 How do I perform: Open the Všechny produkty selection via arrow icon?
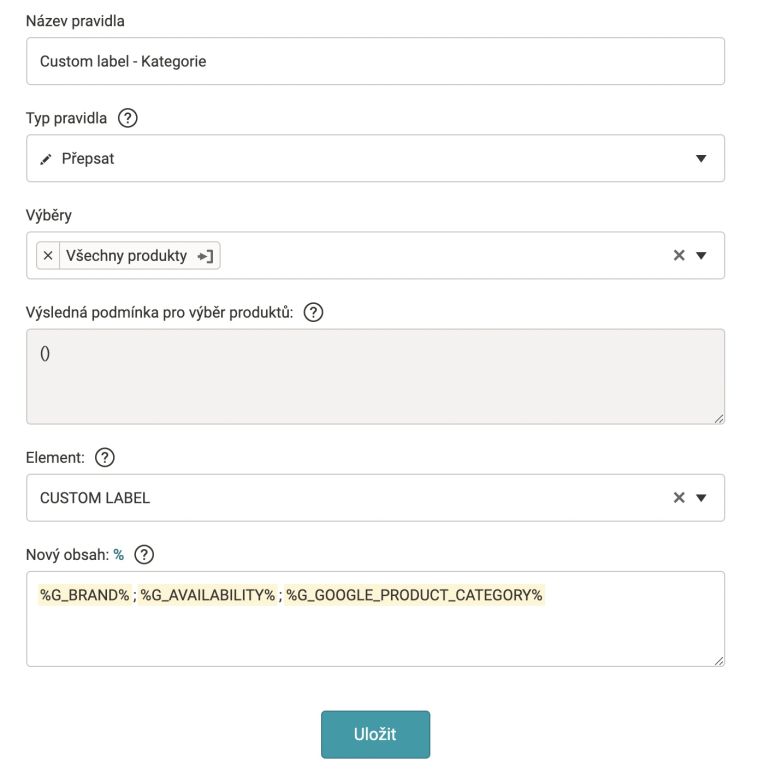[x=205, y=256]
